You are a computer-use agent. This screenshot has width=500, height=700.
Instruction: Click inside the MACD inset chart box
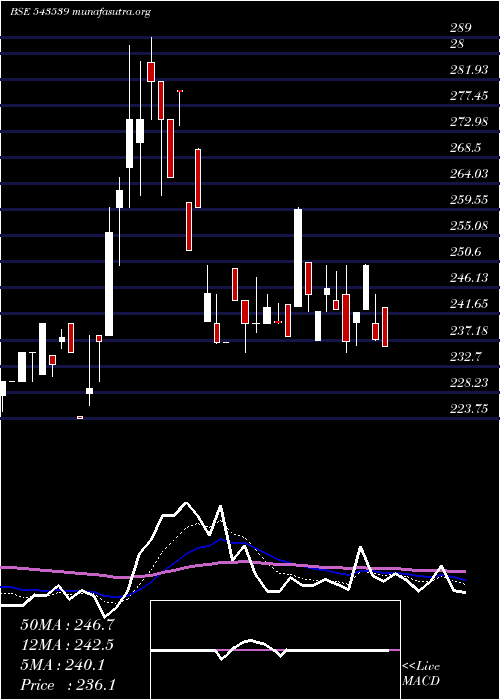(x=275, y=650)
